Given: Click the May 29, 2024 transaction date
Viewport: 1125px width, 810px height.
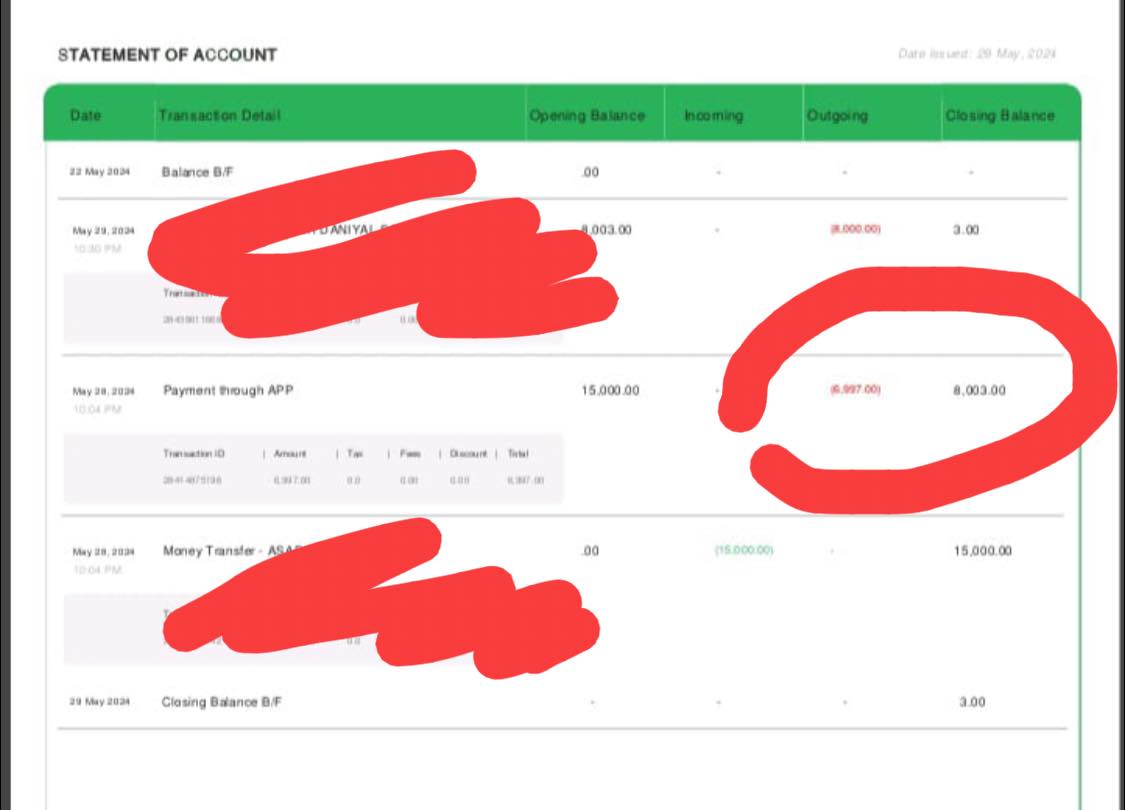Looking at the screenshot, I should pyautogui.click(x=103, y=230).
